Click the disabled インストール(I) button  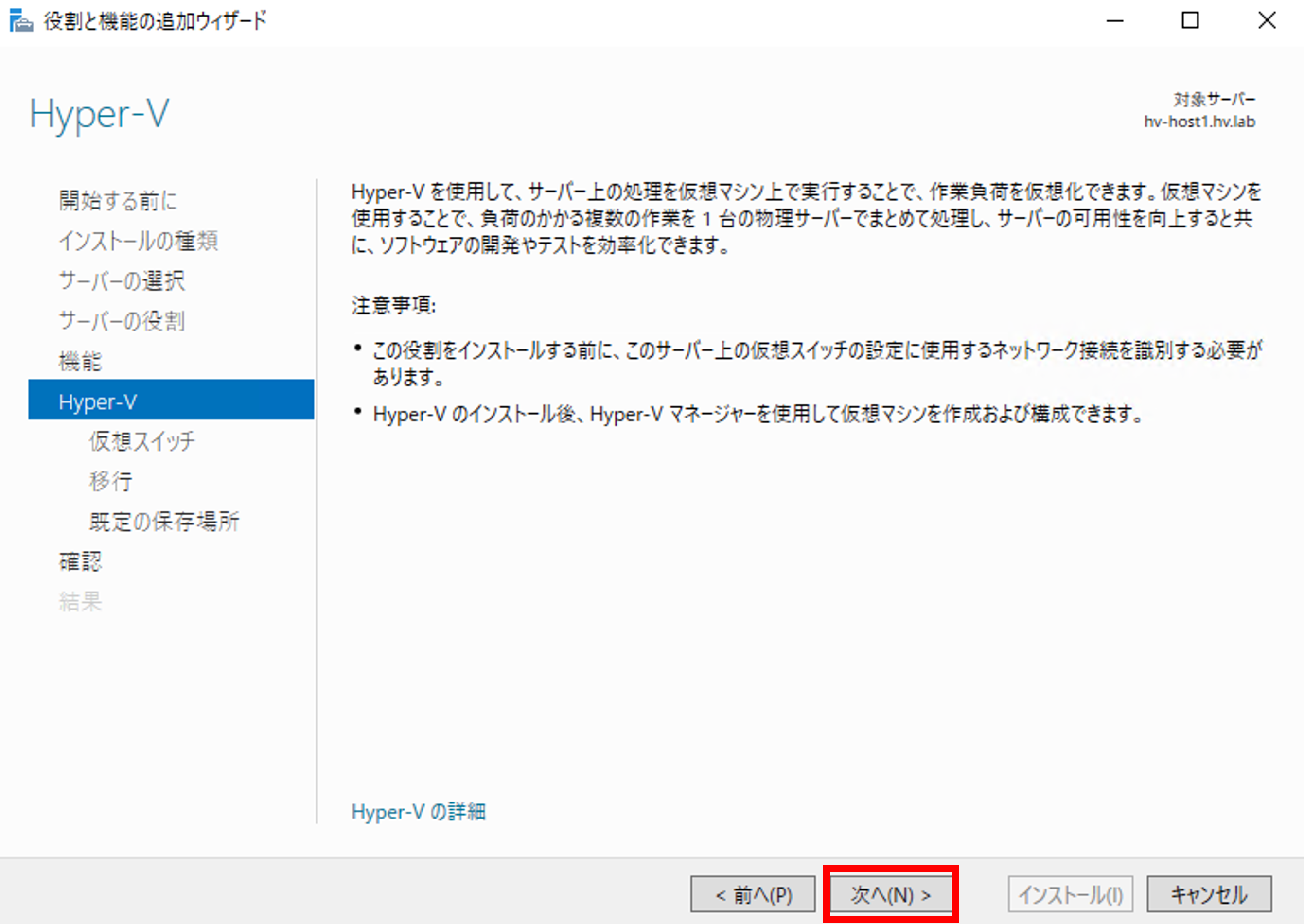(x=1070, y=894)
